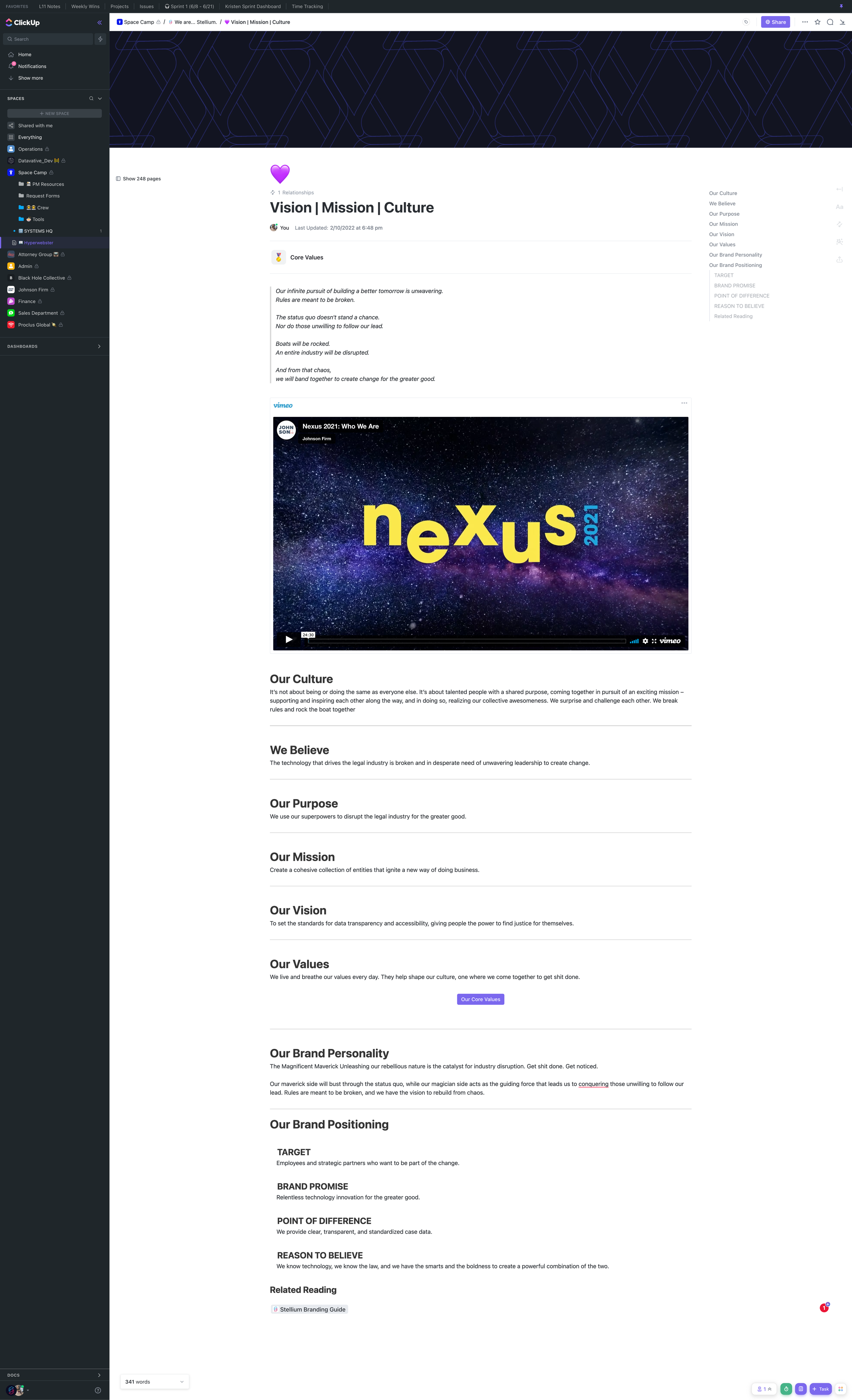Favorite this doc with the star icon
Viewport: 852px width, 1400px height.
tap(817, 22)
